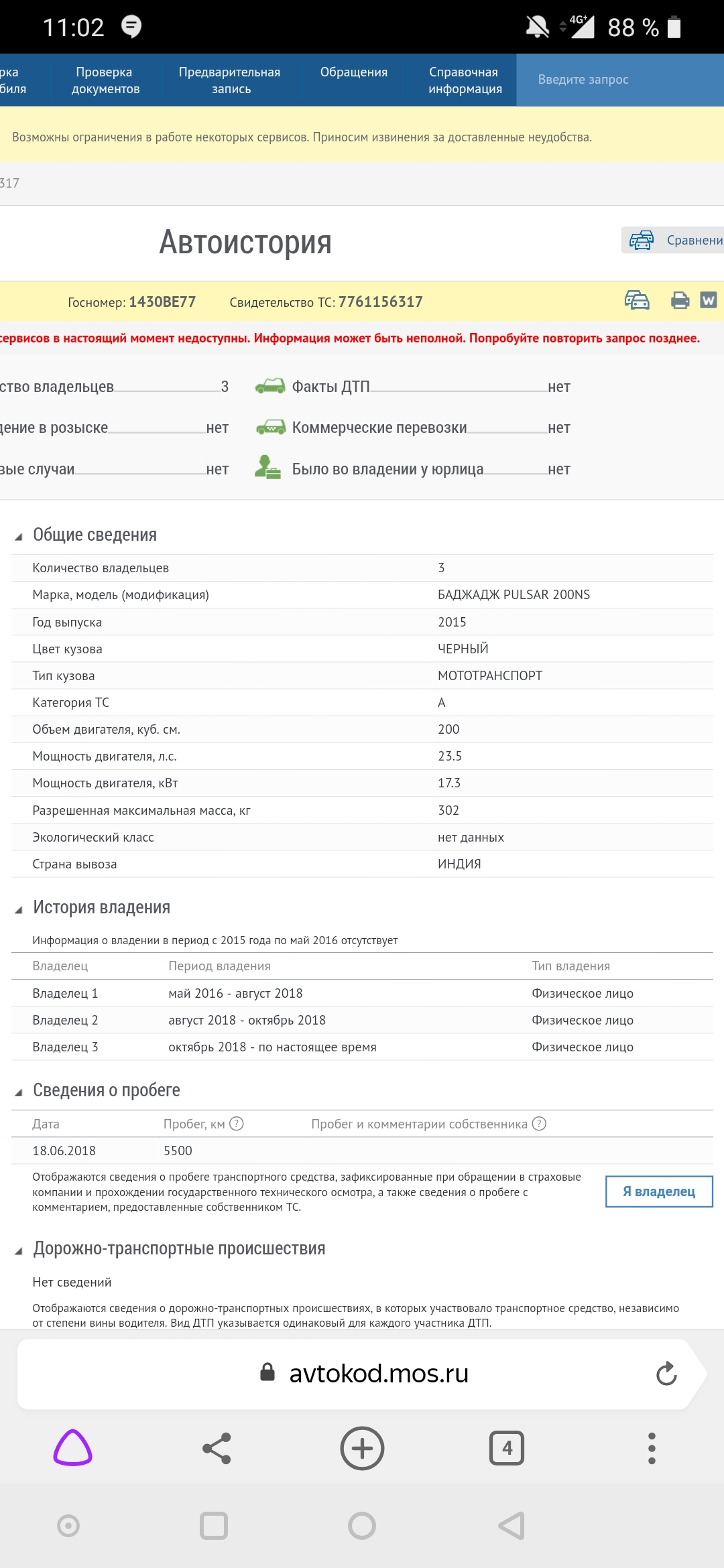This screenshot has height=1568, width=724.
Task: Show open tabs counter
Action: [507, 1448]
